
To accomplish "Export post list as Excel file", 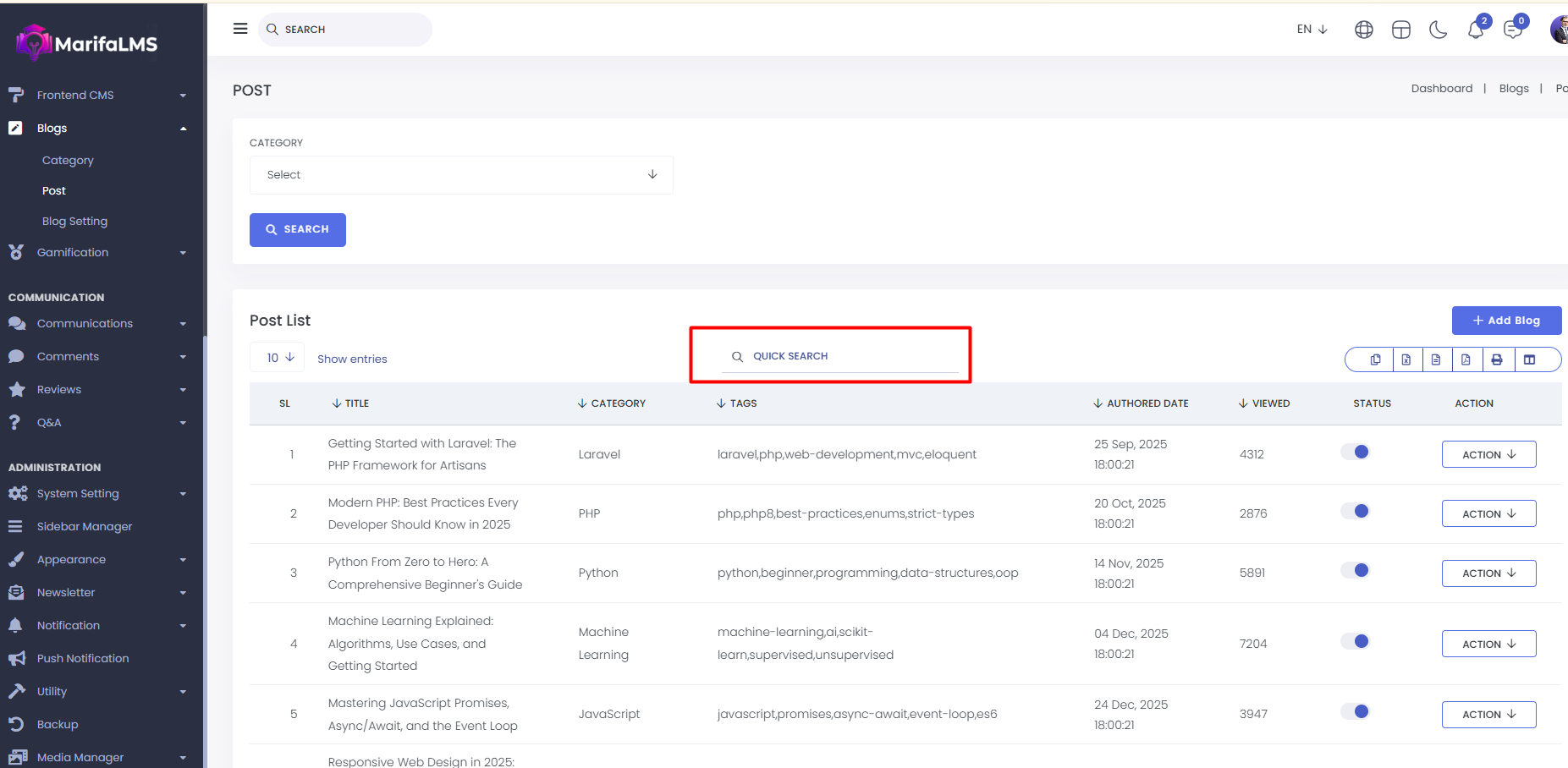I will pyautogui.click(x=1406, y=359).
